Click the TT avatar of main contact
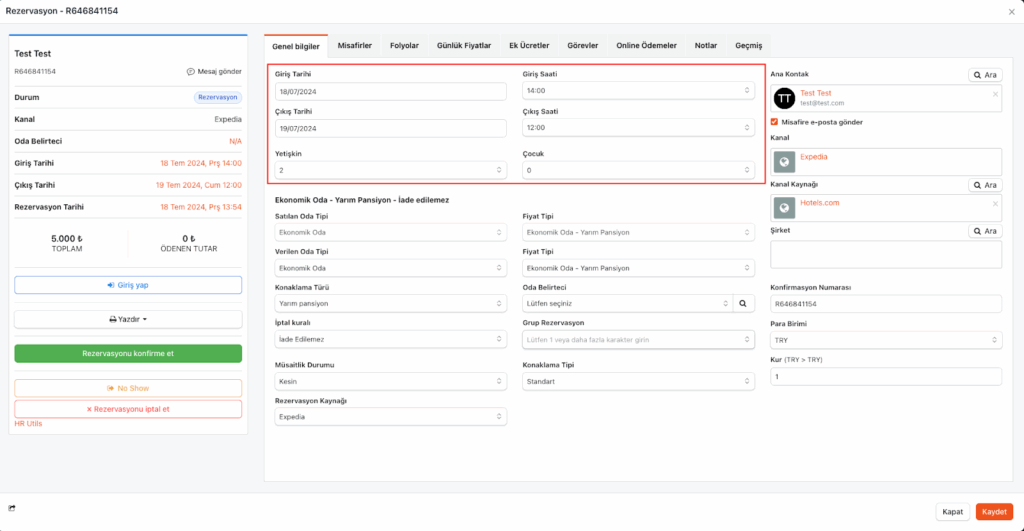 [x=785, y=98]
